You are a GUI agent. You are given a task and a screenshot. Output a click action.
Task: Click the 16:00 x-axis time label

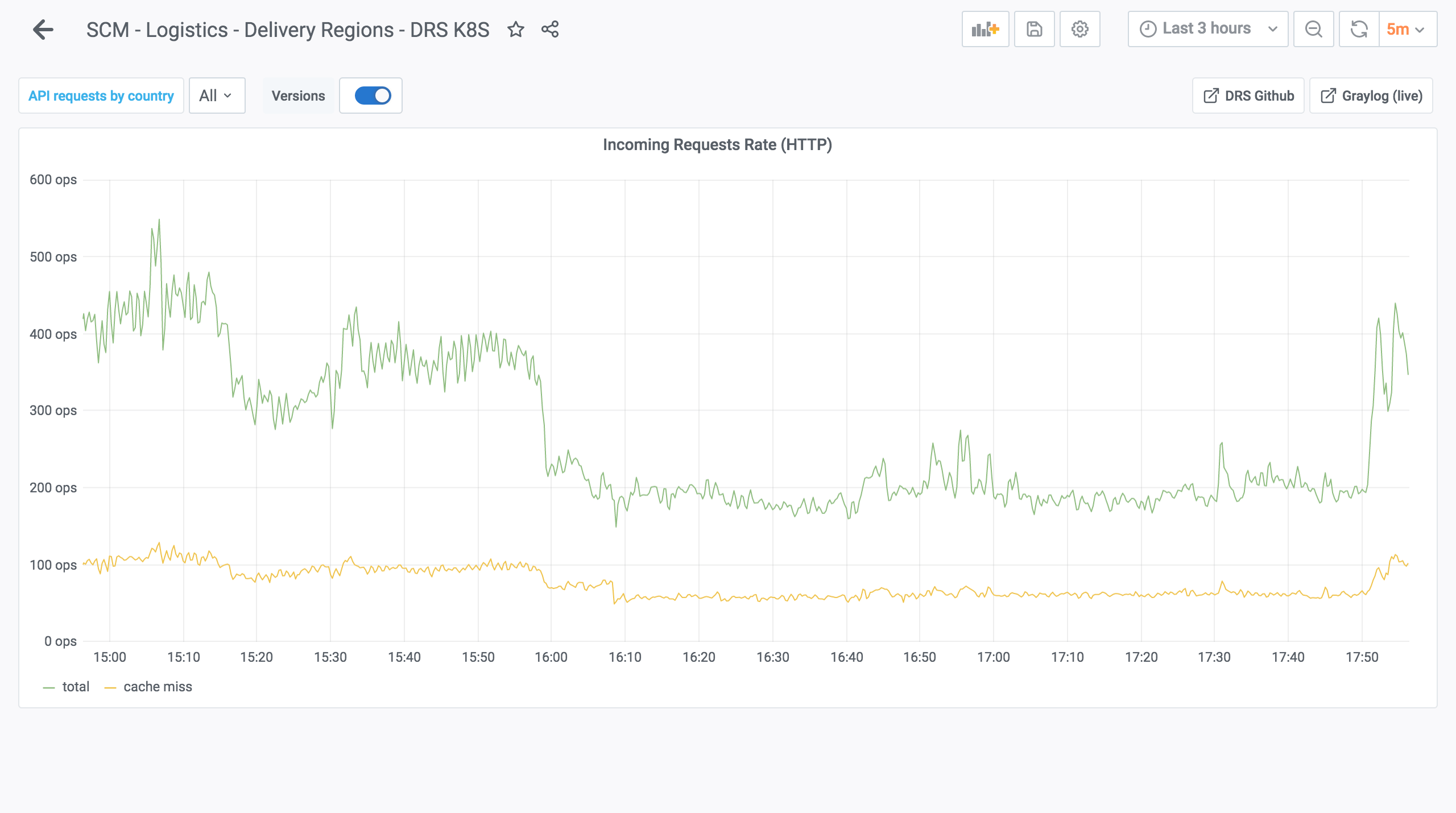tap(551, 657)
